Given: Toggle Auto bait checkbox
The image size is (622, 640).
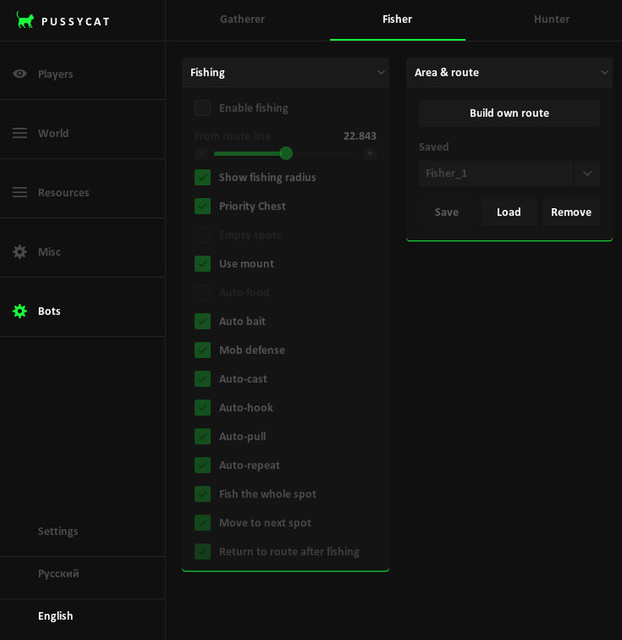Looking at the screenshot, I should tap(203, 321).
